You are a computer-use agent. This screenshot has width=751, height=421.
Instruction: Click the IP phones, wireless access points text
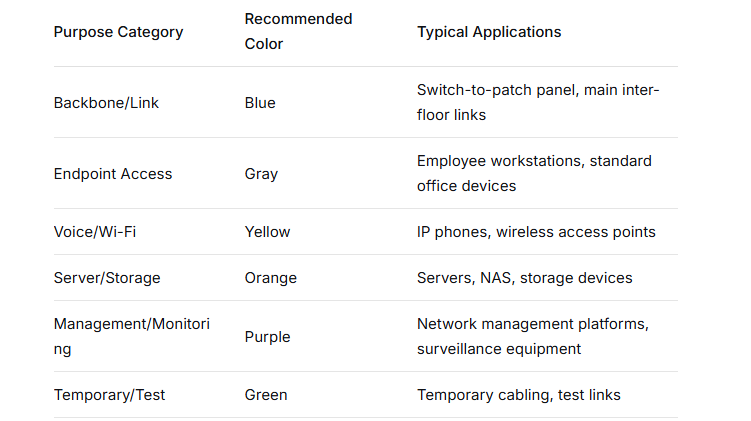click(x=536, y=232)
